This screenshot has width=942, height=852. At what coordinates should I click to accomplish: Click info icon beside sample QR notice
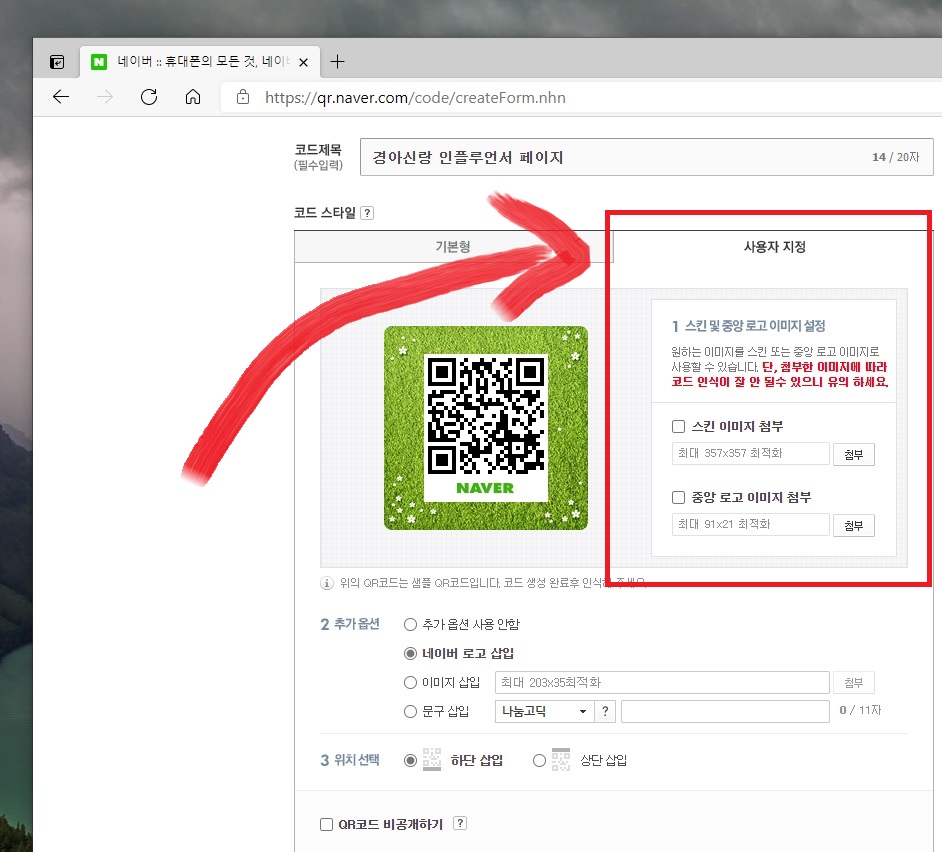click(327, 583)
